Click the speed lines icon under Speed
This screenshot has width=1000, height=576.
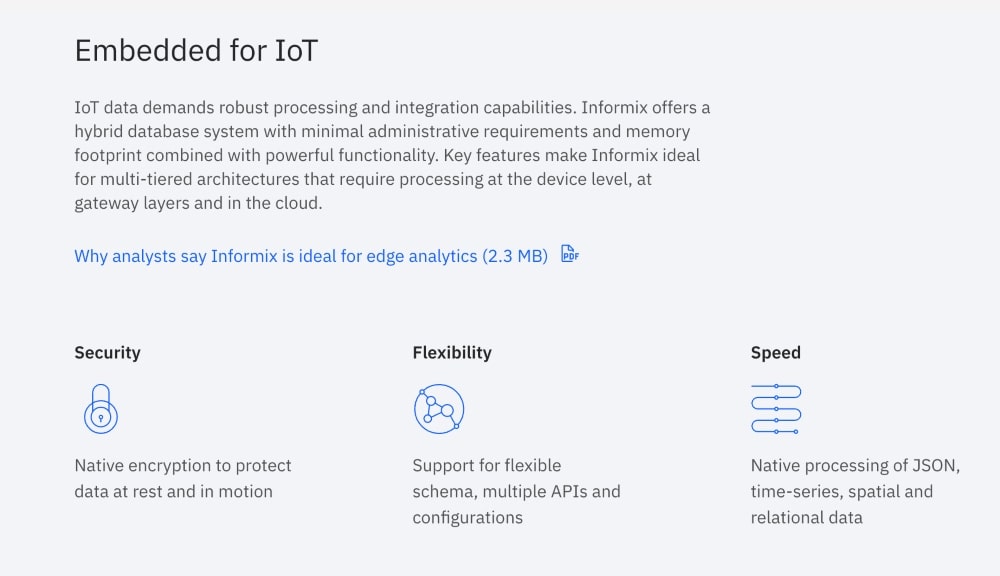point(776,408)
